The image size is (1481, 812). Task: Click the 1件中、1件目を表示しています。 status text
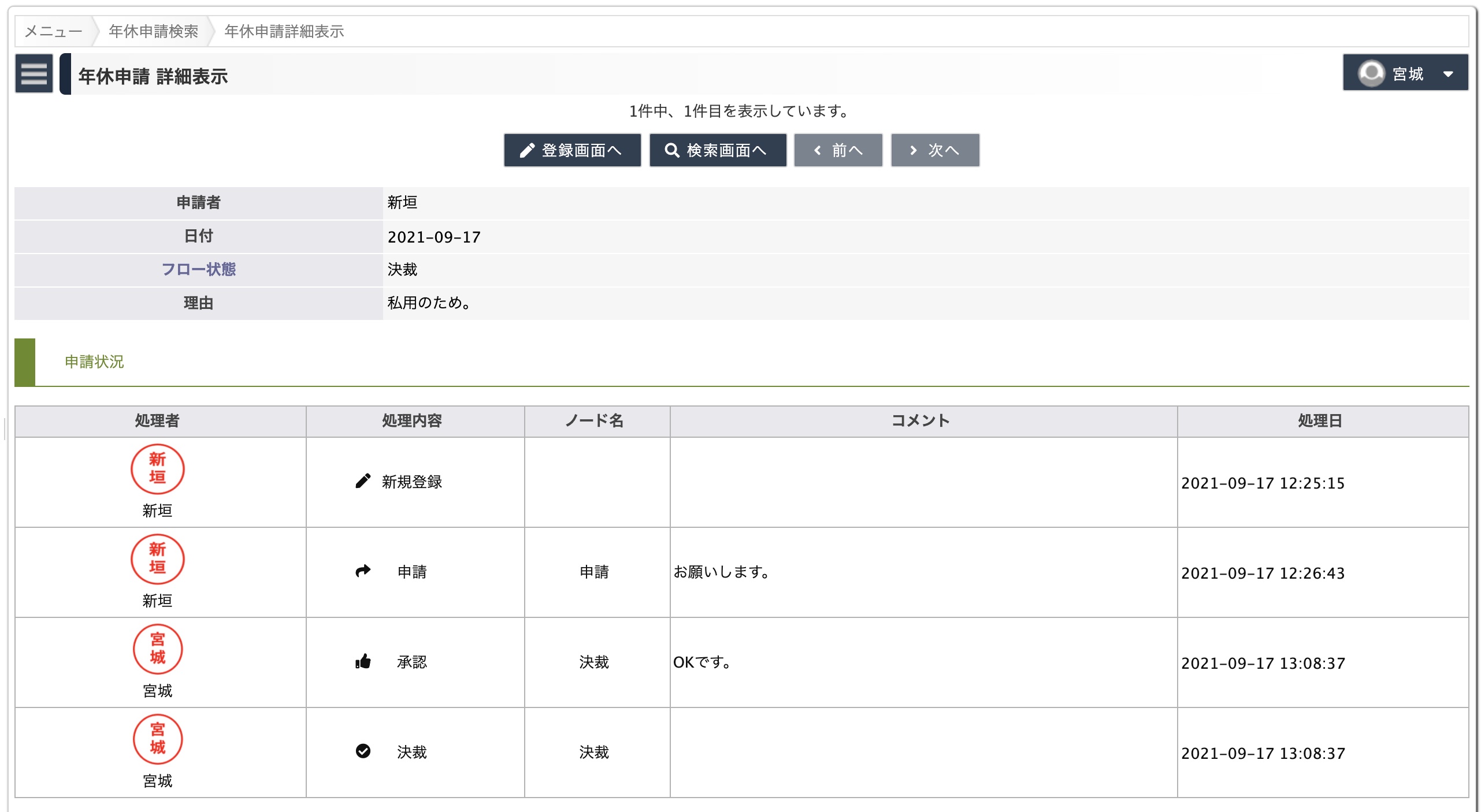740,111
